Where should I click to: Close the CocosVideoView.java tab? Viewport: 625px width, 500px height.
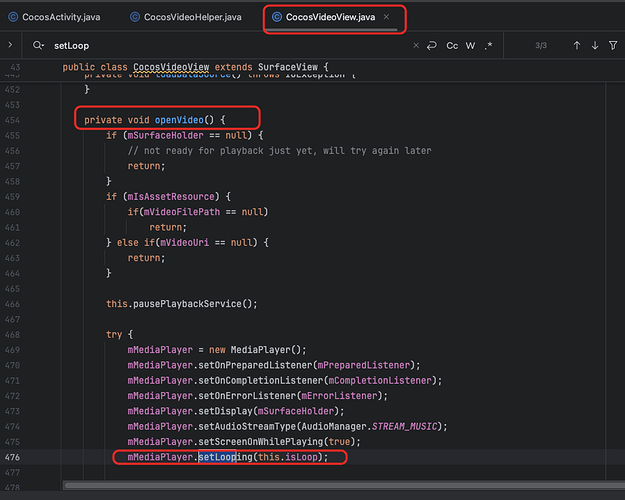pos(386,17)
